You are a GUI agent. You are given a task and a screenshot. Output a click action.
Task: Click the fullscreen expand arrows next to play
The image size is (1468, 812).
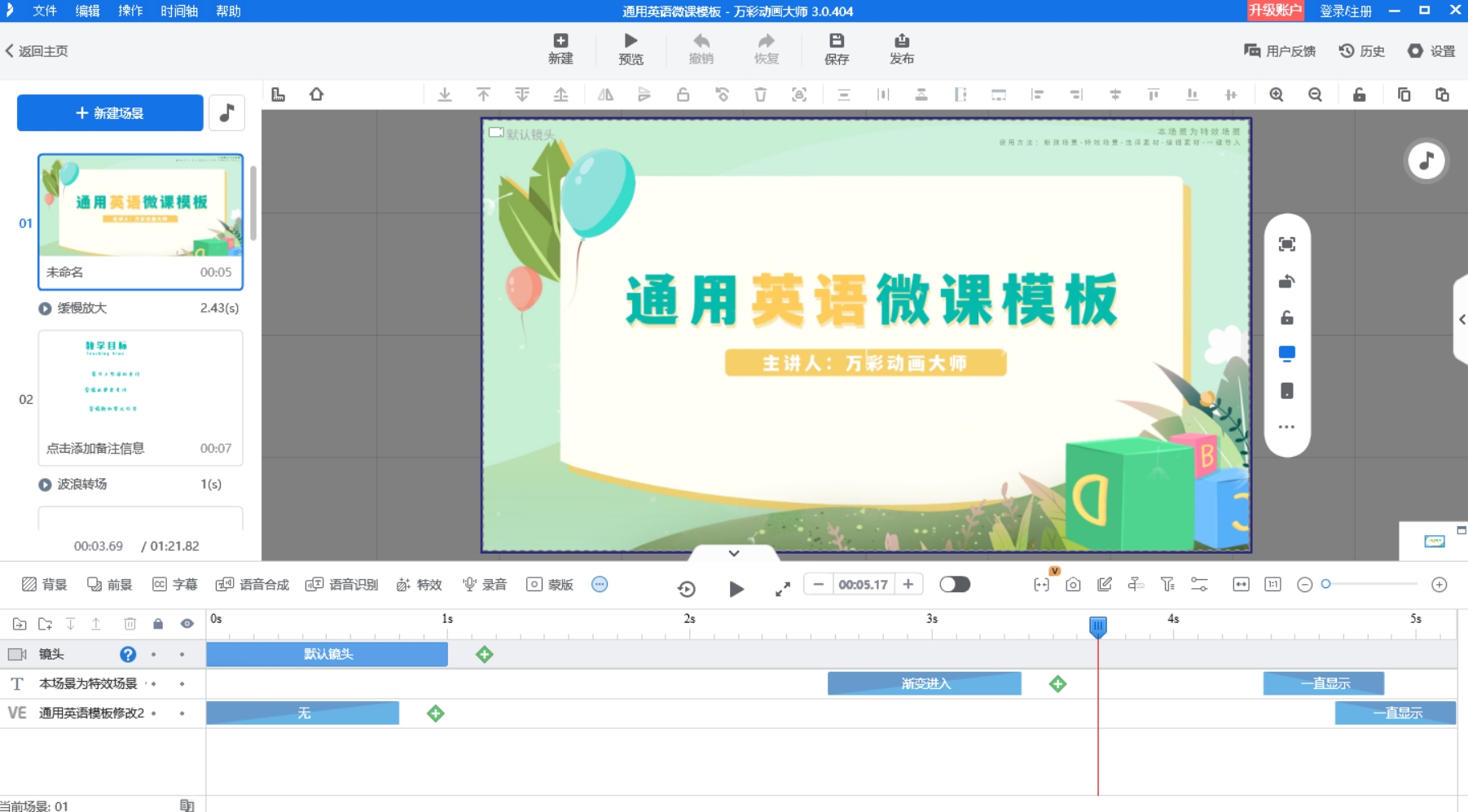(x=783, y=589)
